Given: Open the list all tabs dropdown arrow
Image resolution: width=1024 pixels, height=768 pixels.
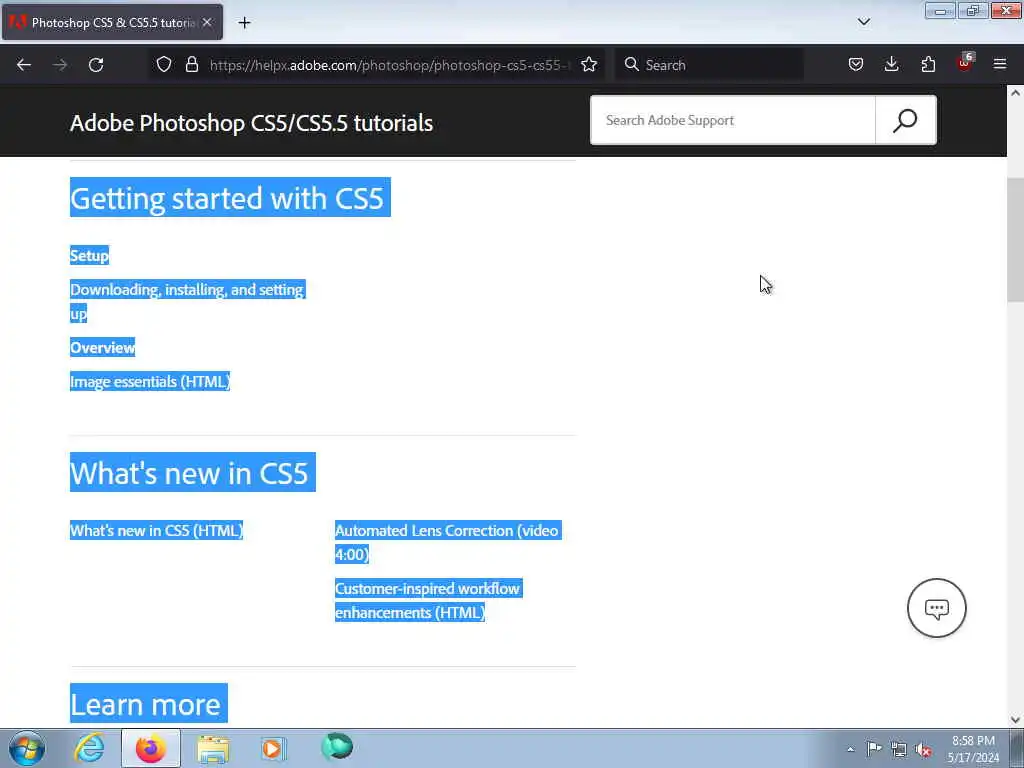Looking at the screenshot, I should click(x=863, y=22).
